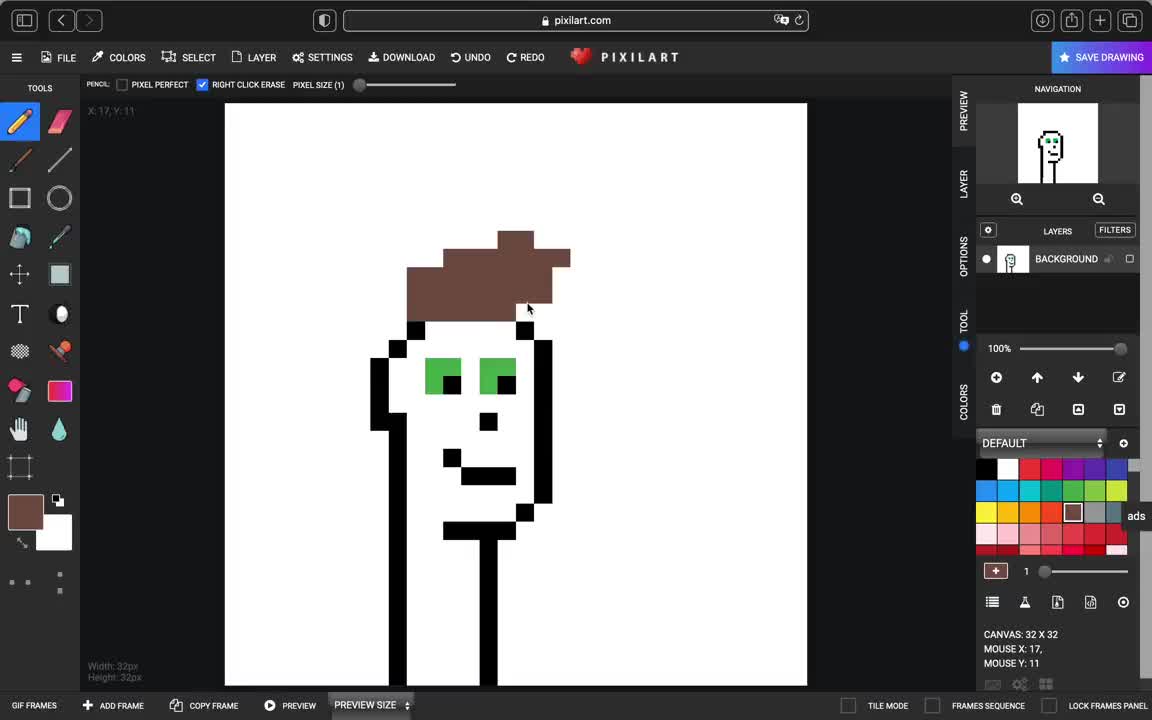Click Save Drawing button
This screenshot has height=720, width=1152.
1101,57
